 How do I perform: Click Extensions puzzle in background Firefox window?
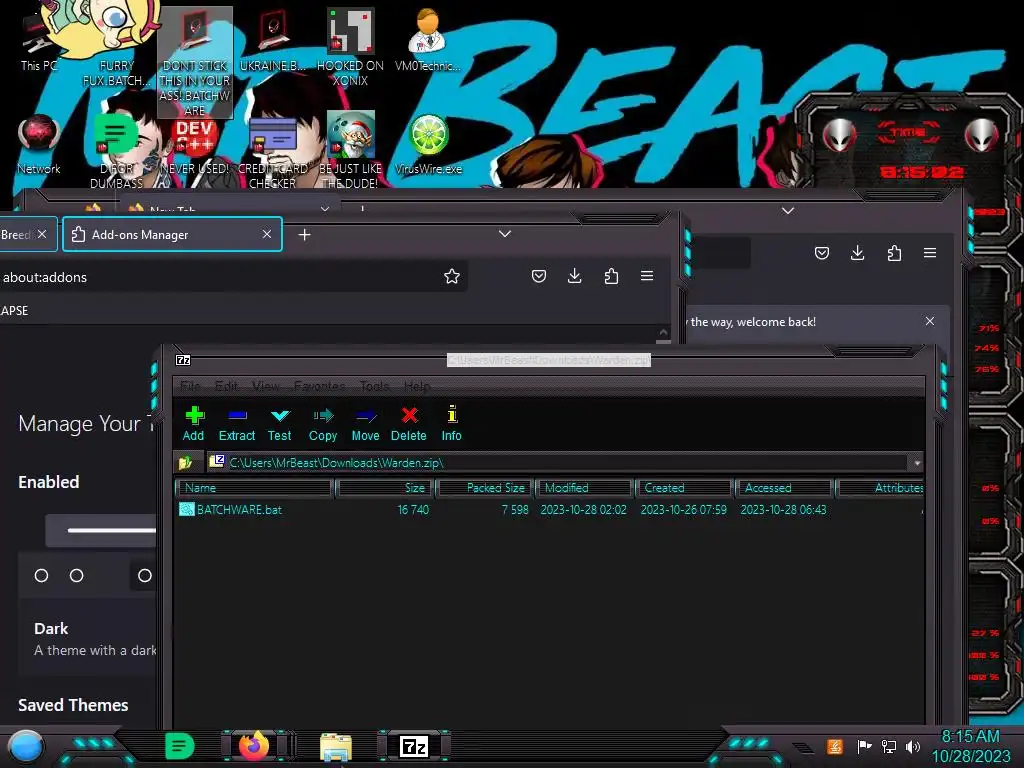(894, 253)
